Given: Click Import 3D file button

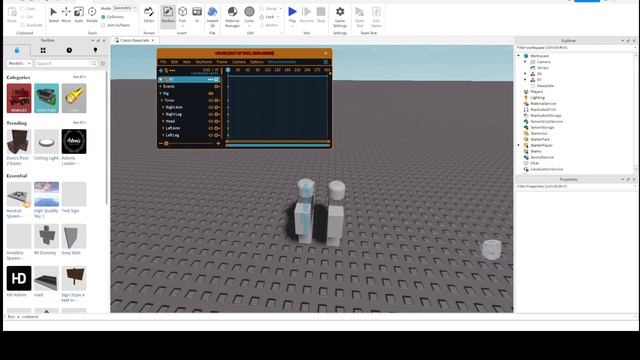Looking at the screenshot, I should click(212, 17).
